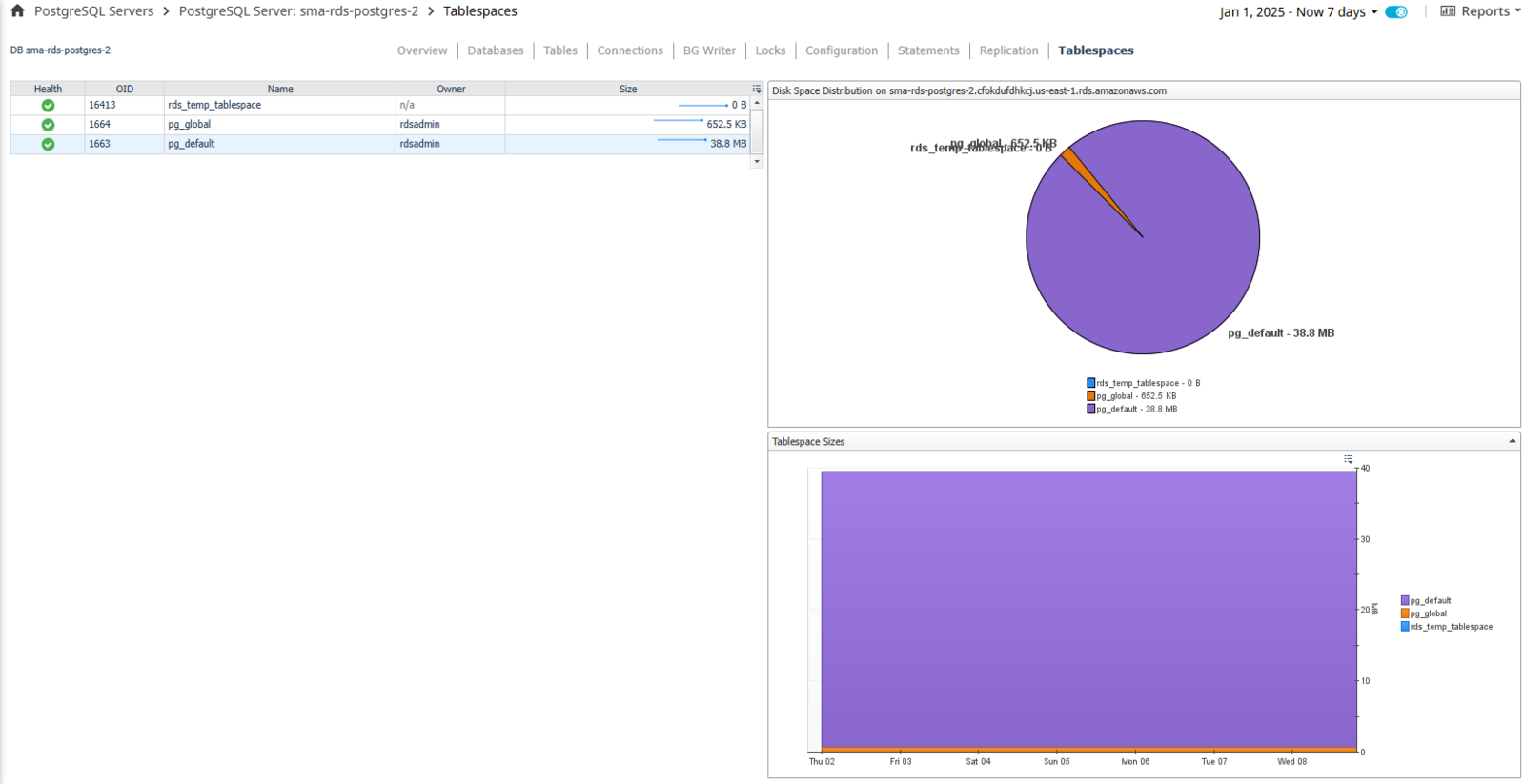Open the Tablespace Sizes chart options icon
The height and width of the screenshot is (784, 1525).
[1348, 459]
